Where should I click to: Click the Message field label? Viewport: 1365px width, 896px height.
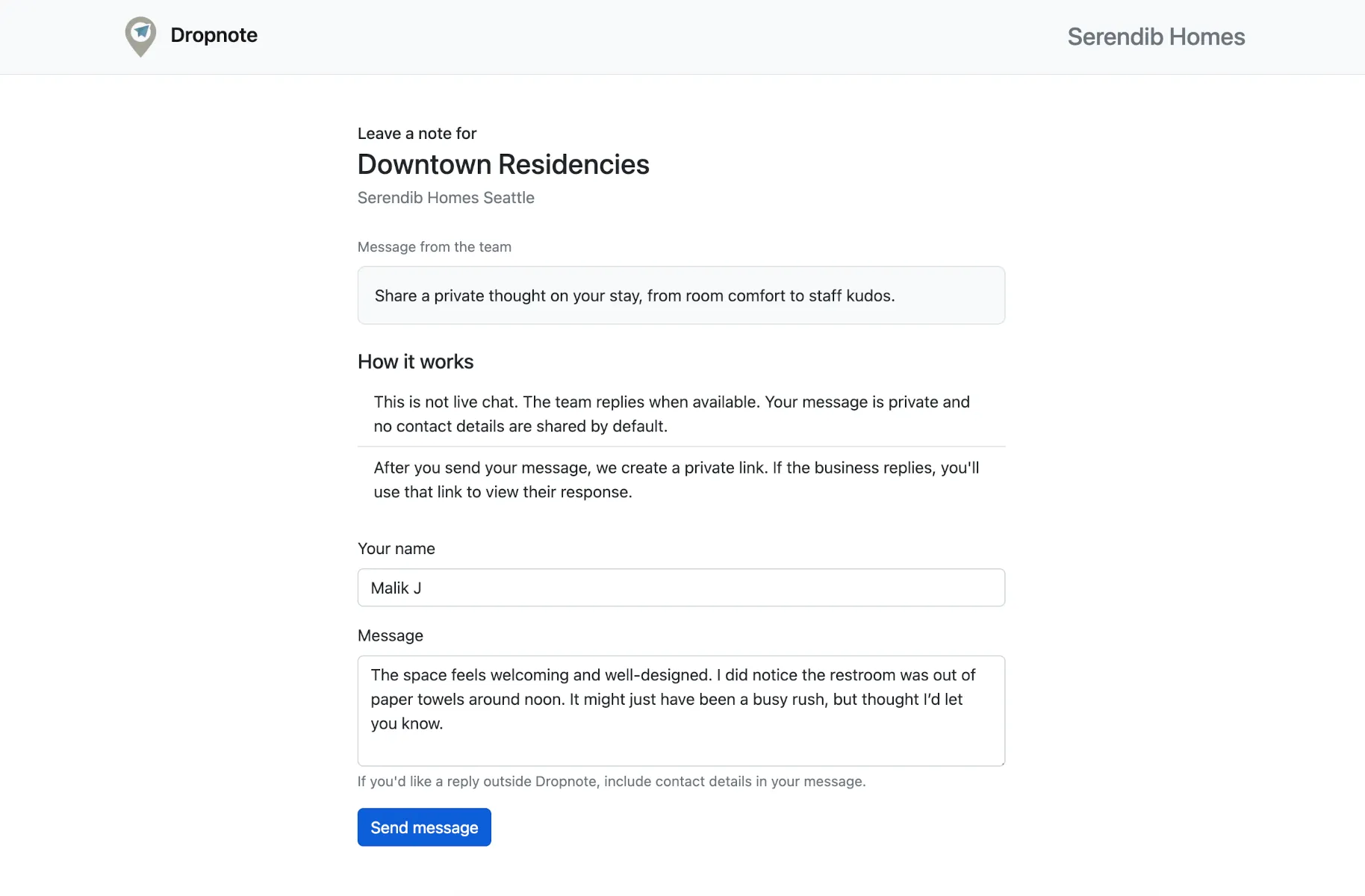coord(390,635)
